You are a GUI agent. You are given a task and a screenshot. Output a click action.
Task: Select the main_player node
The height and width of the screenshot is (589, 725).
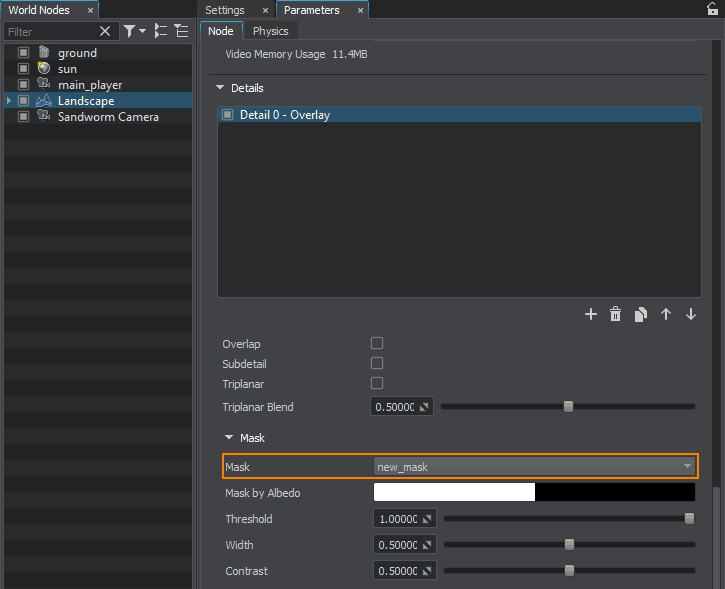tap(89, 85)
